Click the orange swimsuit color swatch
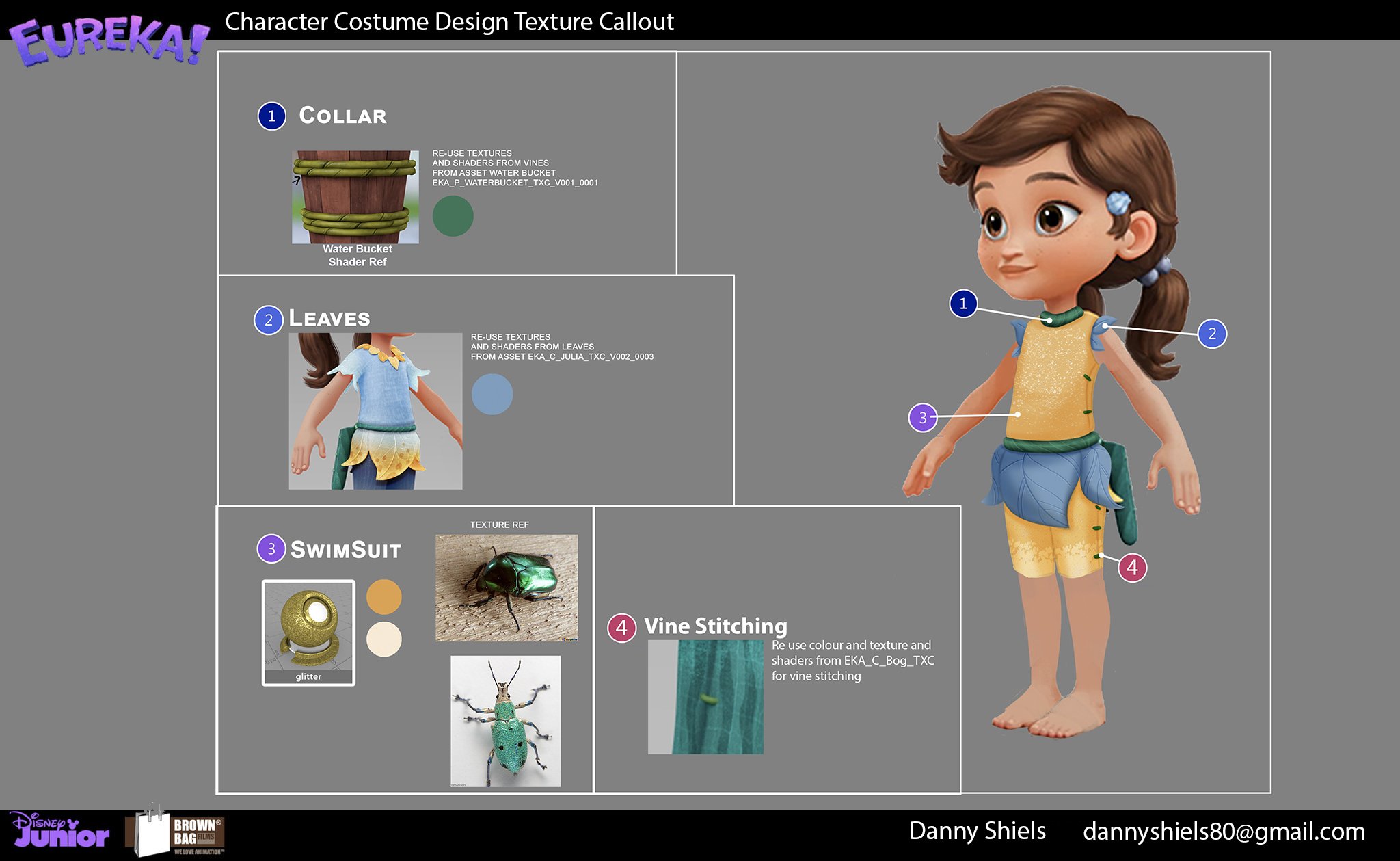 (383, 596)
